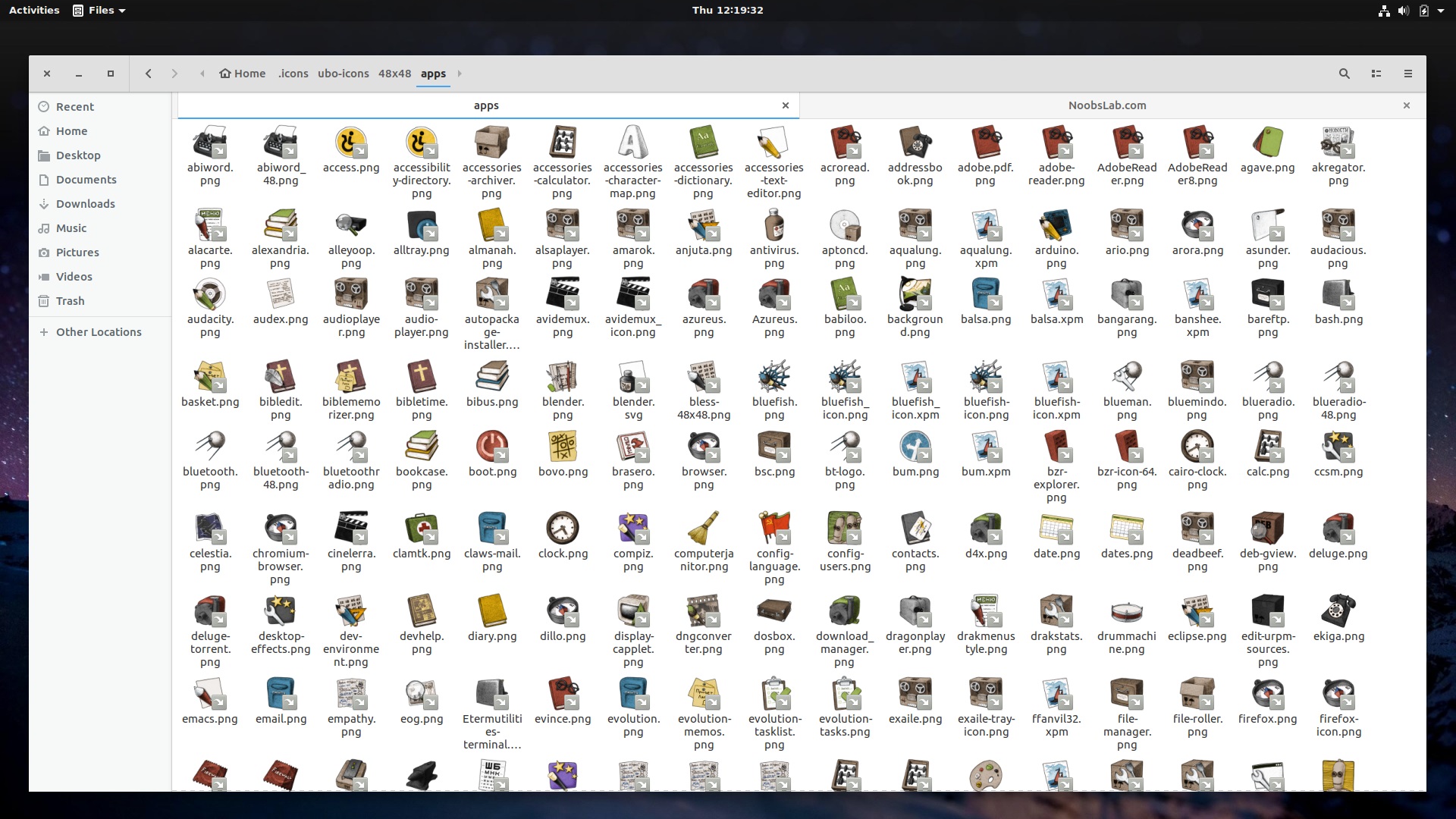Select the clock.png file icon

(563, 529)
